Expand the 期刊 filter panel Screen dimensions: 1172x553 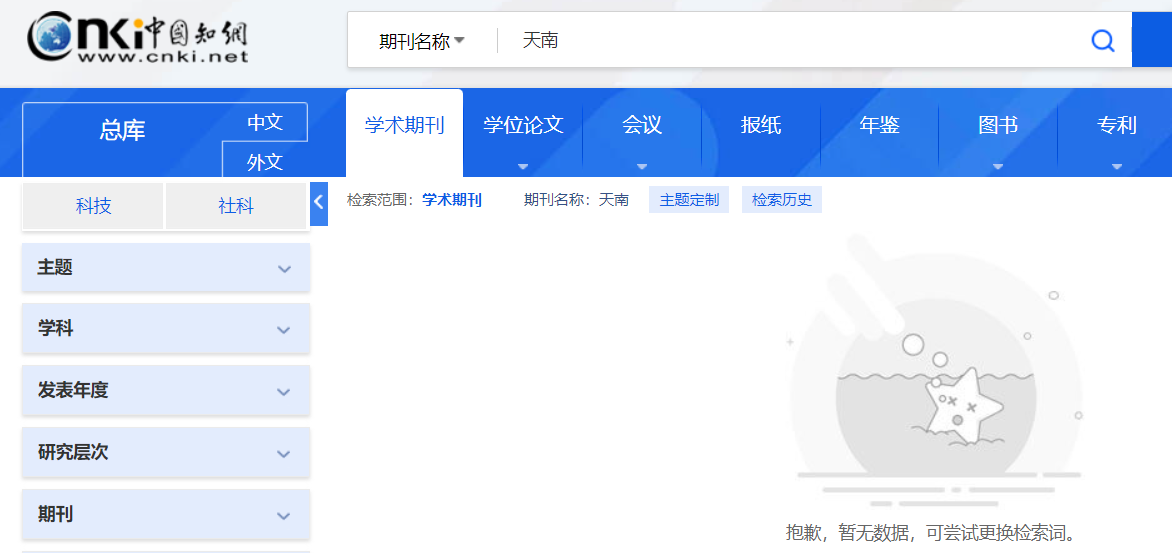[x=166, y=515]
